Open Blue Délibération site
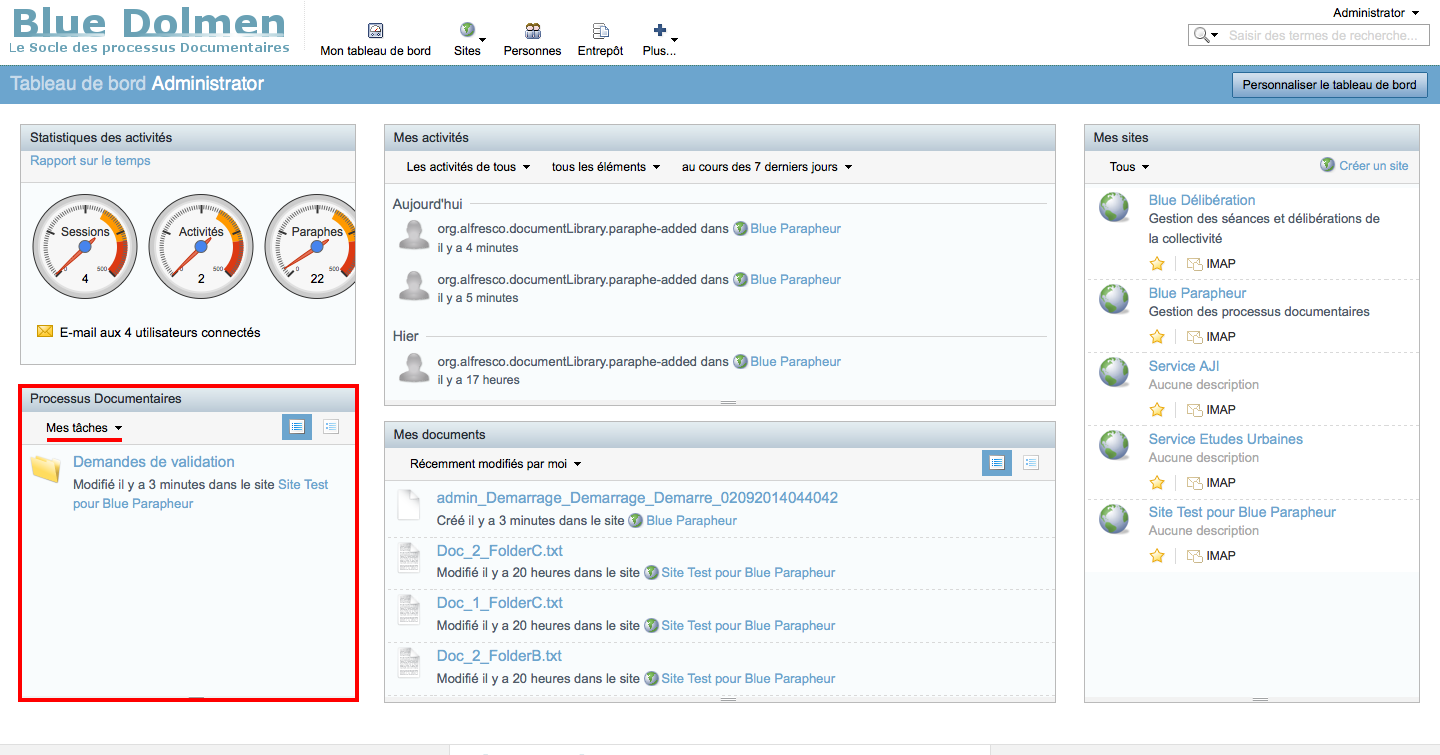 pyautogui.click(x=1202, y=200)
